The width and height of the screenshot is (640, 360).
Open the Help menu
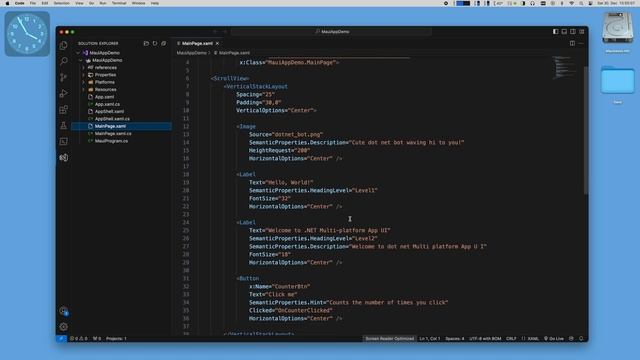tap(155, 3)
